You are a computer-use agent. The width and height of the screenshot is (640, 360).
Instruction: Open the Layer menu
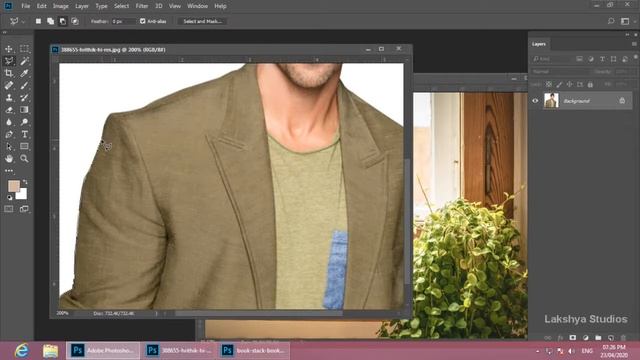(x=82, y=6)
